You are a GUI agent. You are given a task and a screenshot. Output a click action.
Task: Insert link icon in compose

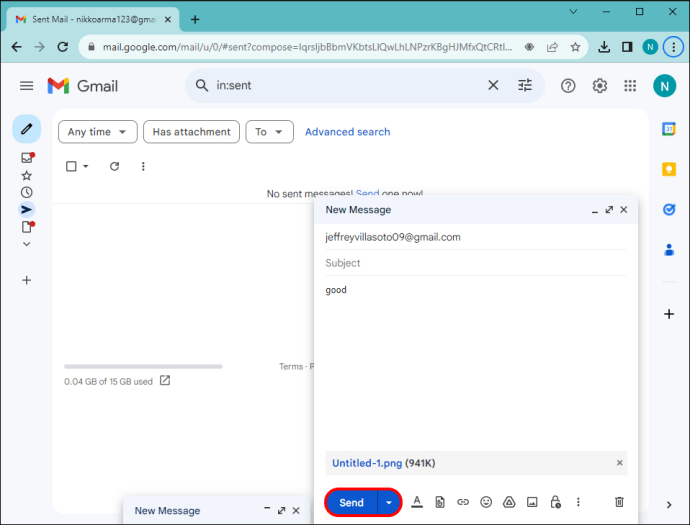click(x=462, y=502)
